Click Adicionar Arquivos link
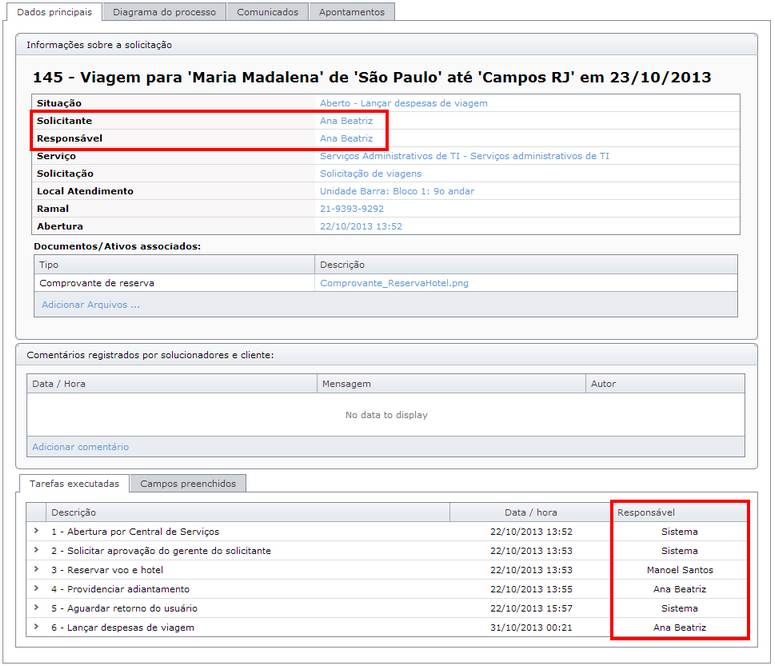The height and width of the screenshot is (666, 775). point(90,305)
